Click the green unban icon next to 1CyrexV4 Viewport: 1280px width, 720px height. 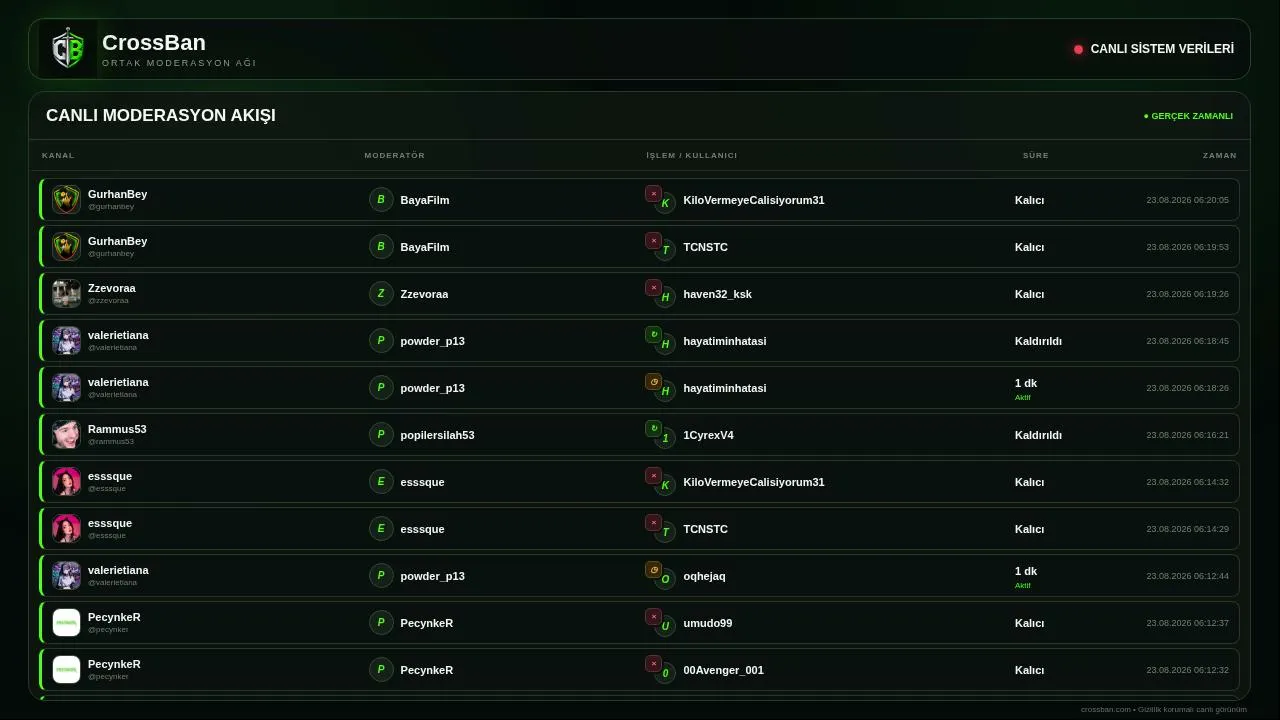point(653,429)
